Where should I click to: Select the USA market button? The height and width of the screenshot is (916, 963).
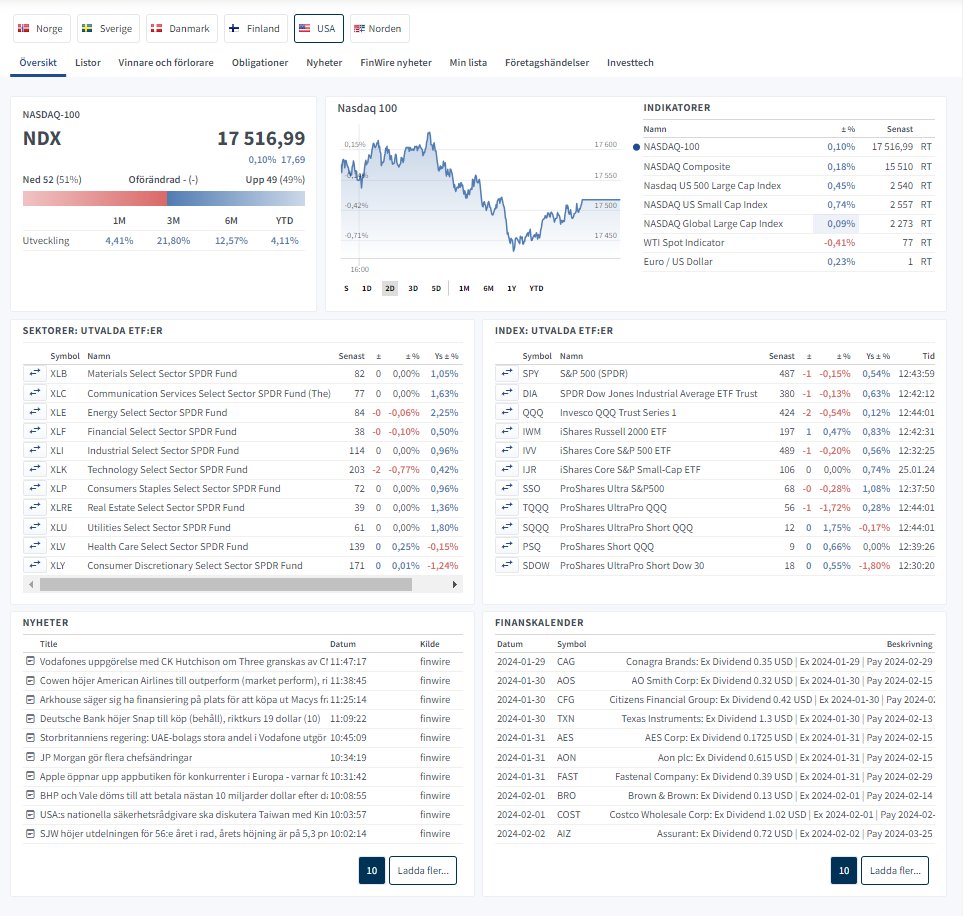tap(319, 28)
